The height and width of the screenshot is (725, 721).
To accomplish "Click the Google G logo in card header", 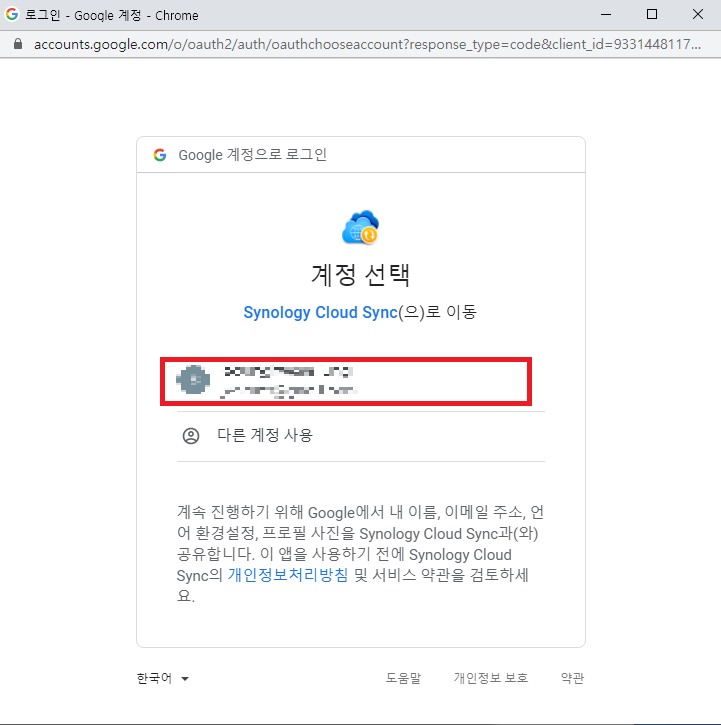I will pyautogui.click(x=160, y=155).
